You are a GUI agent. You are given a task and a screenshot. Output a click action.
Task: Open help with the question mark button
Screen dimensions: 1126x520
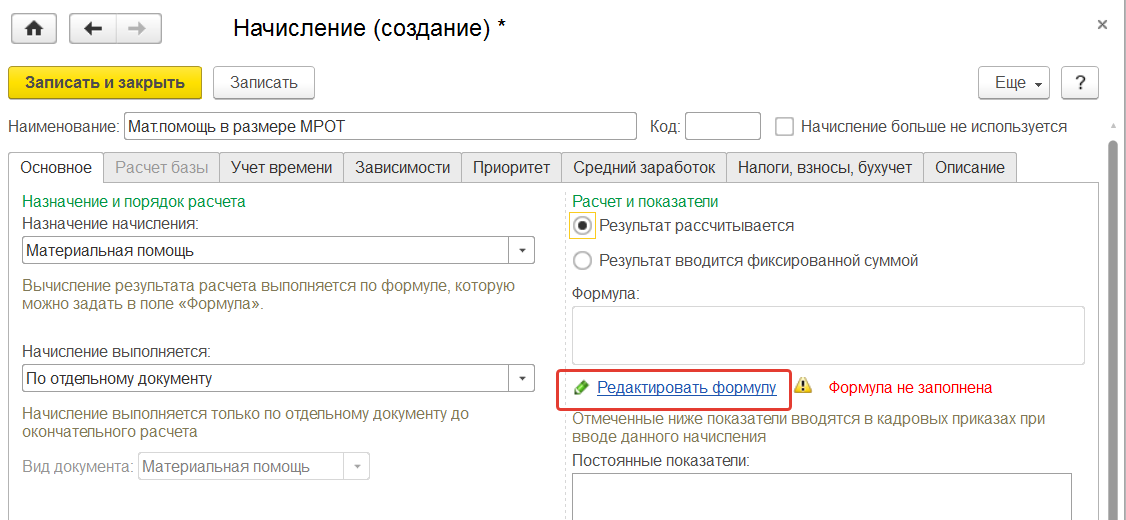point(1080,83)
